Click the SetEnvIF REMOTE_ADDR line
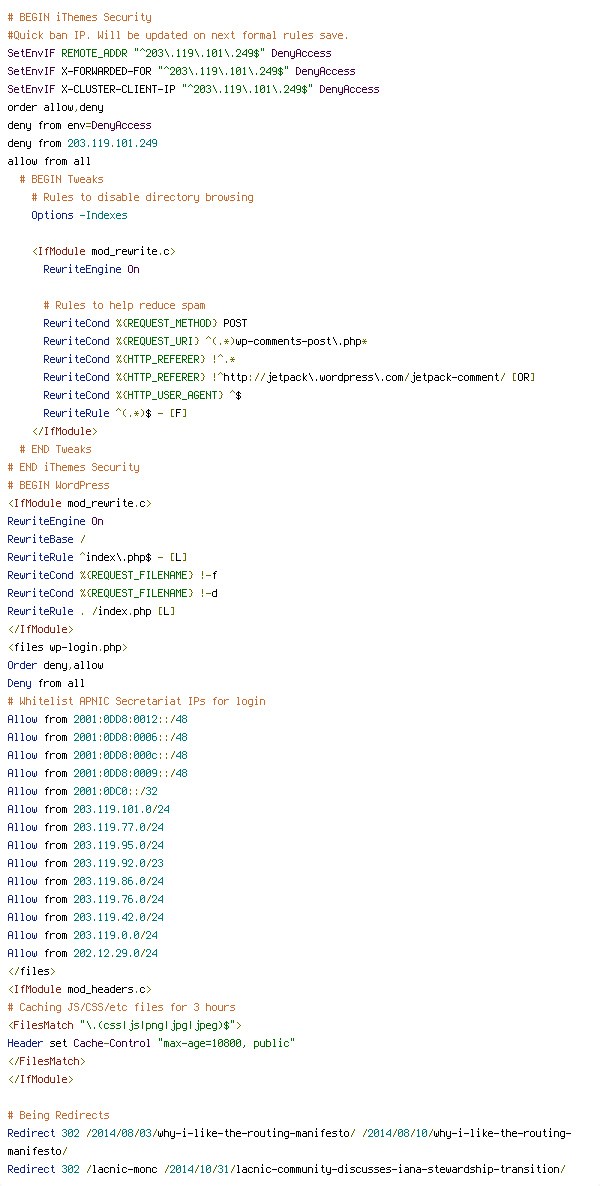Viewport: 600px width, 1186px height. pyautogui.click(x=169, y=54)
